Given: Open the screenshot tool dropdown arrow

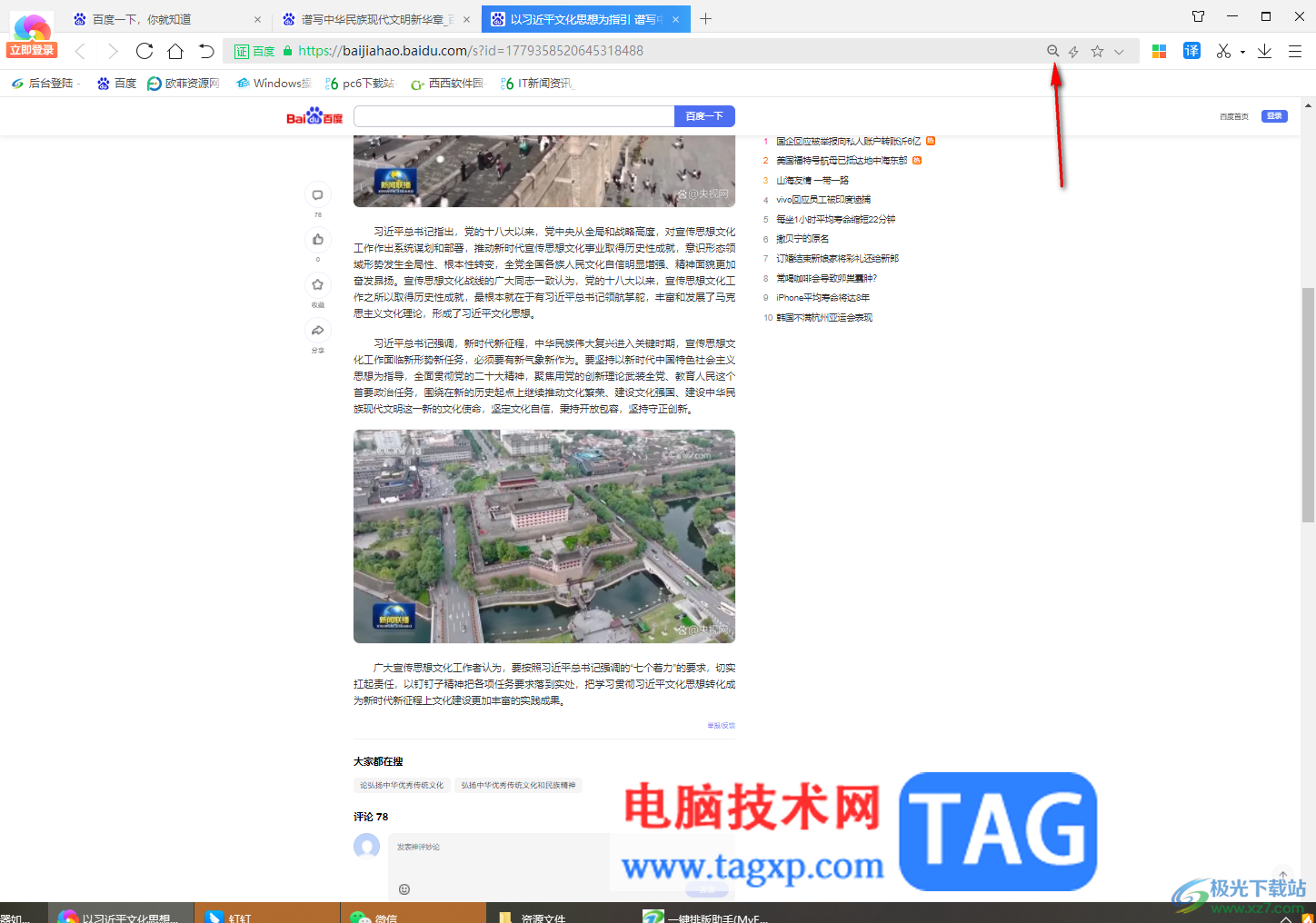Looking at the screenshot, I should pyautogui.click(x=1241, y=51).
